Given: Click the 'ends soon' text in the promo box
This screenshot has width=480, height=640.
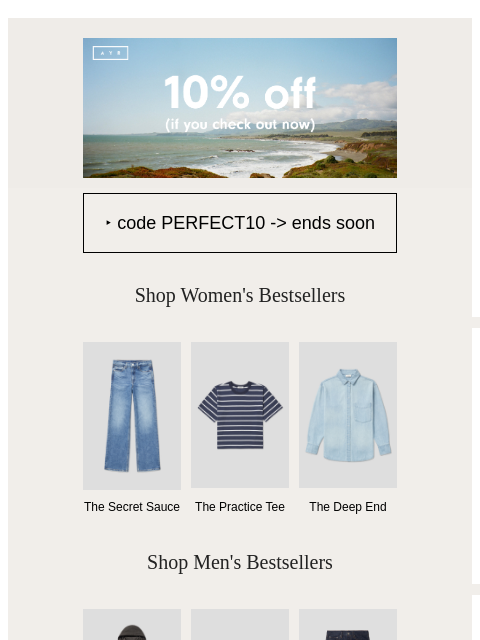Looking at the screenshot, I should (333, 223).
